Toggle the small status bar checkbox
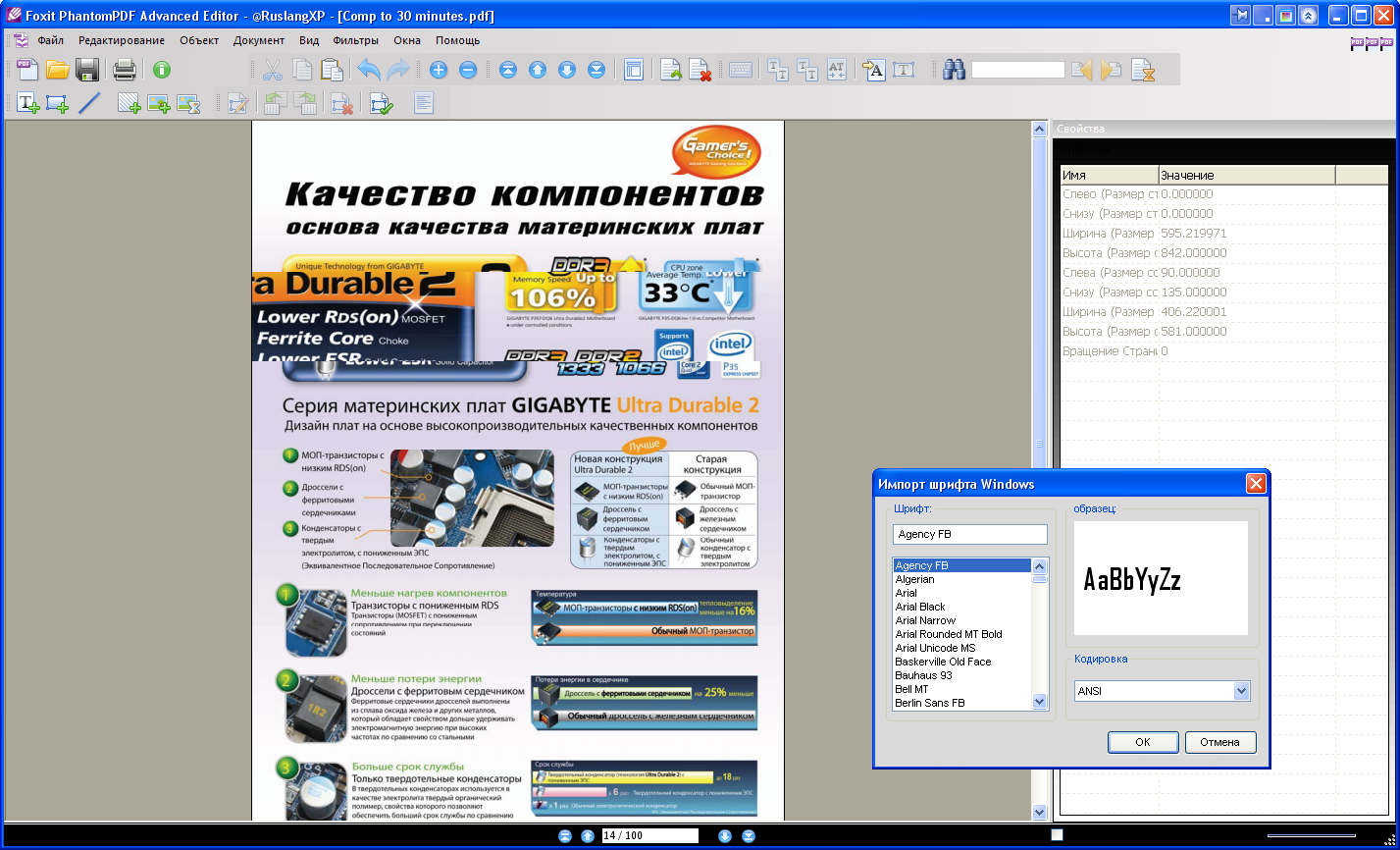1400x850 pixels. [1057, 835]
